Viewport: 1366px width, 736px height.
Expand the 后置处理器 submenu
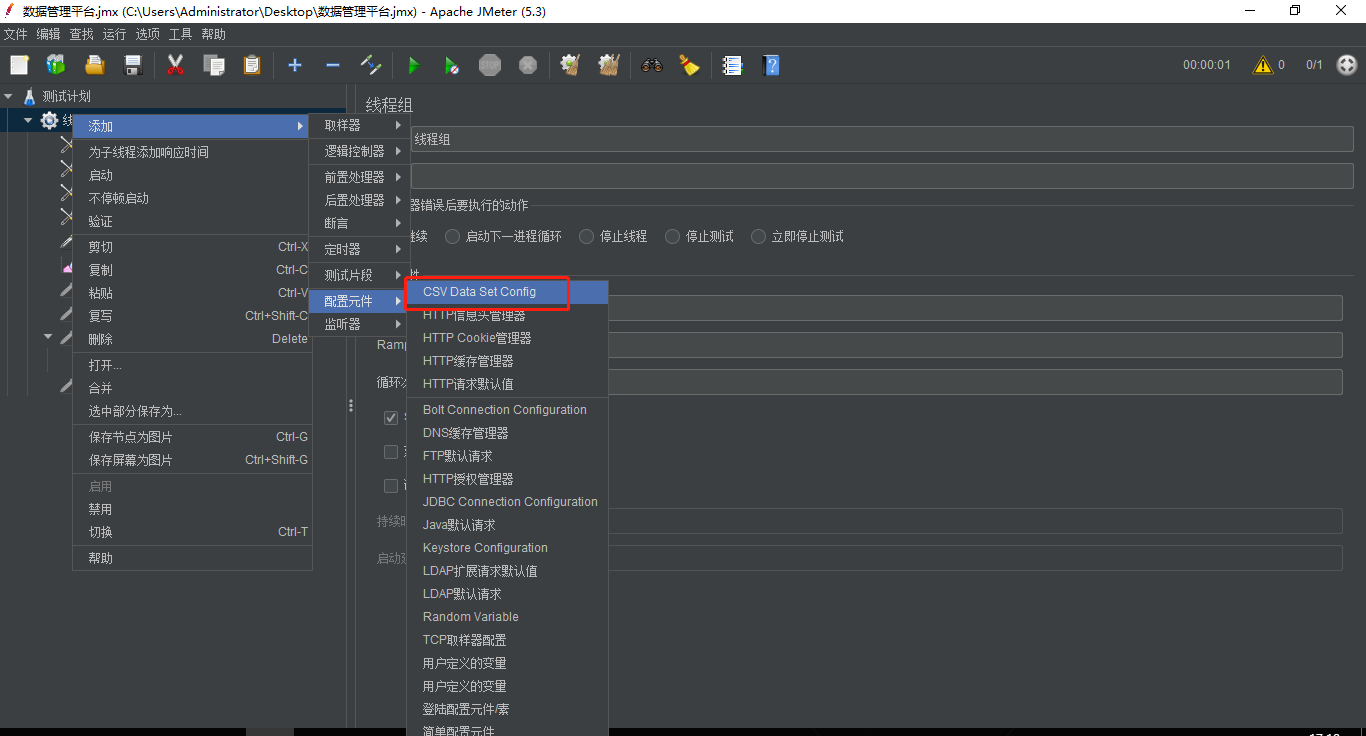pos(359,200)
